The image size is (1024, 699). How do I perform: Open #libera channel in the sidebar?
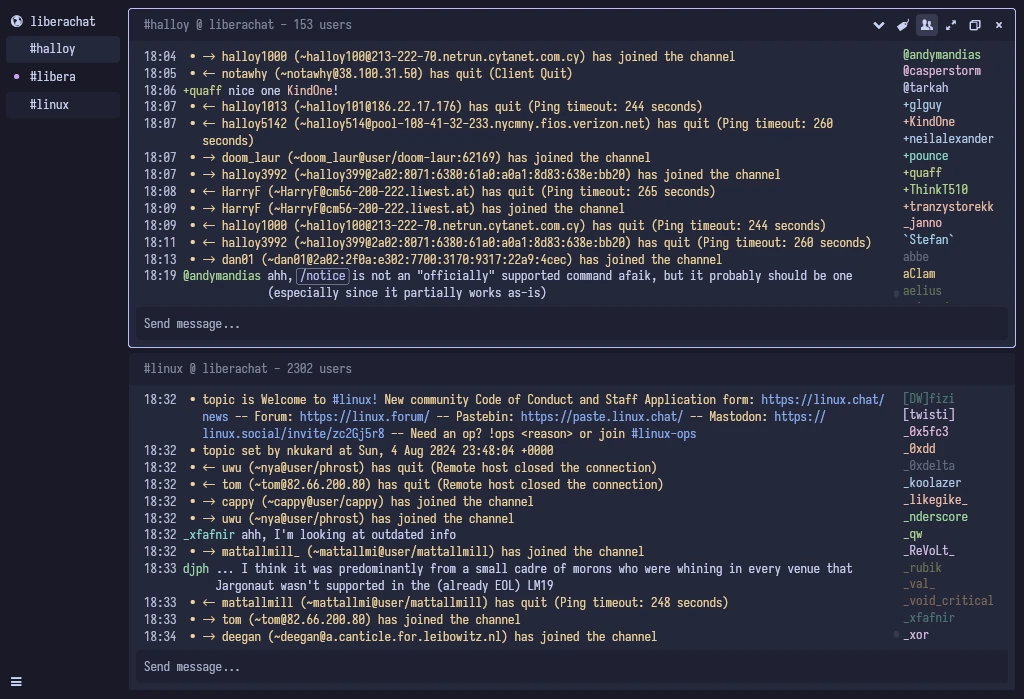point(63,76)
